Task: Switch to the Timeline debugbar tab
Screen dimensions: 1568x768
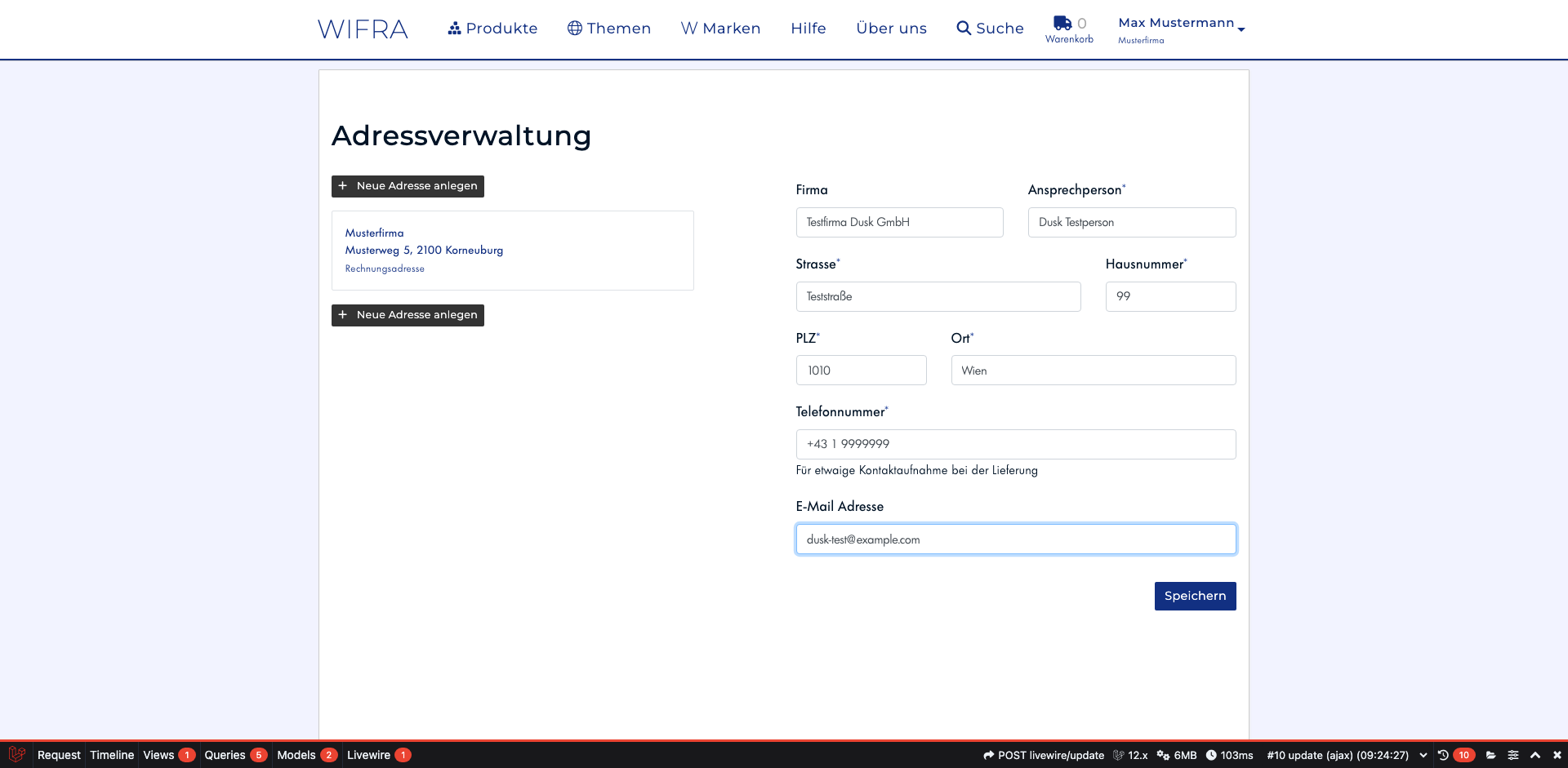Action: point(111,755)
